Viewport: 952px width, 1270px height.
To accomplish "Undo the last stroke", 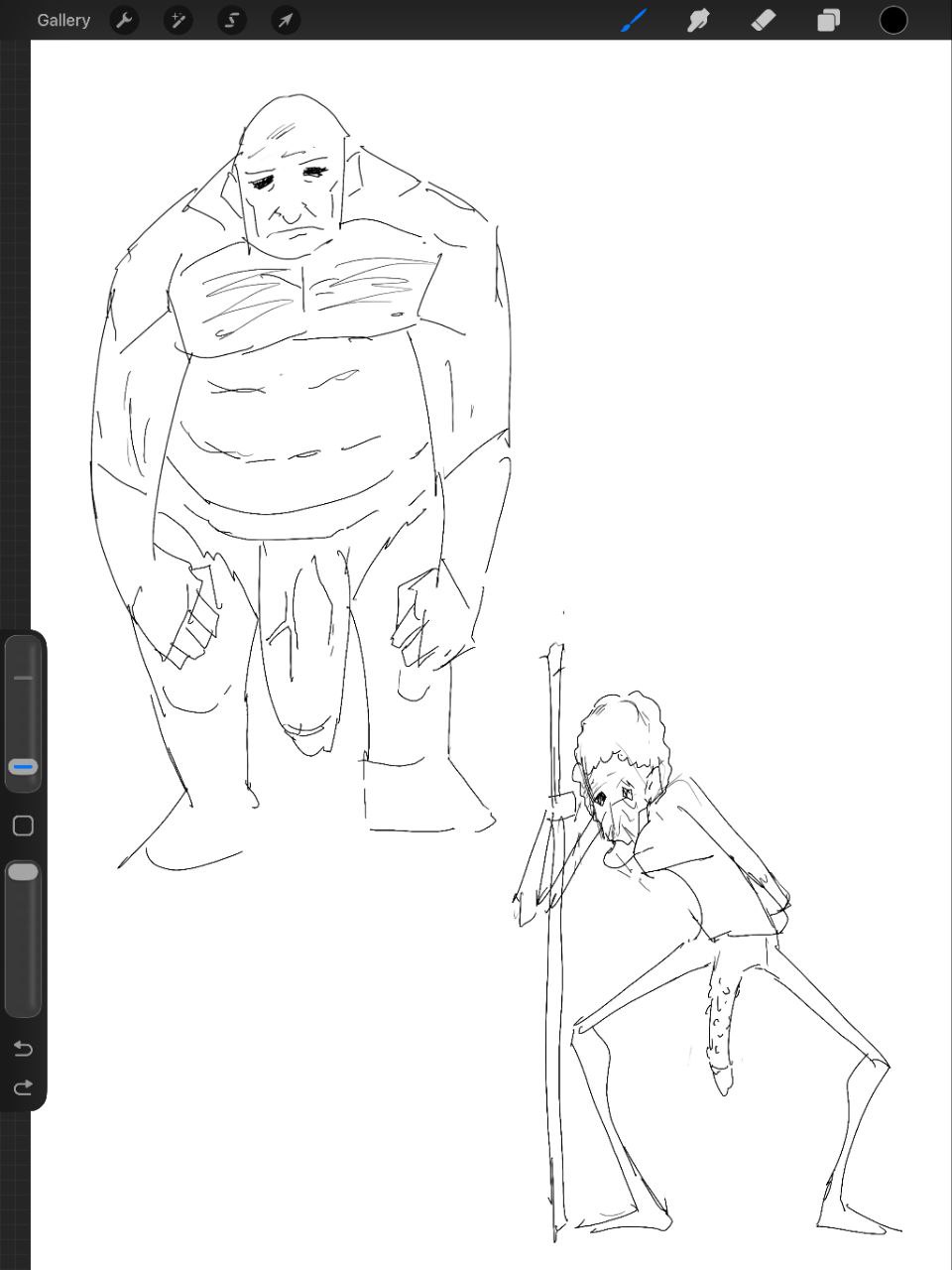I will pyautogui.click(x=23, y=1049).
